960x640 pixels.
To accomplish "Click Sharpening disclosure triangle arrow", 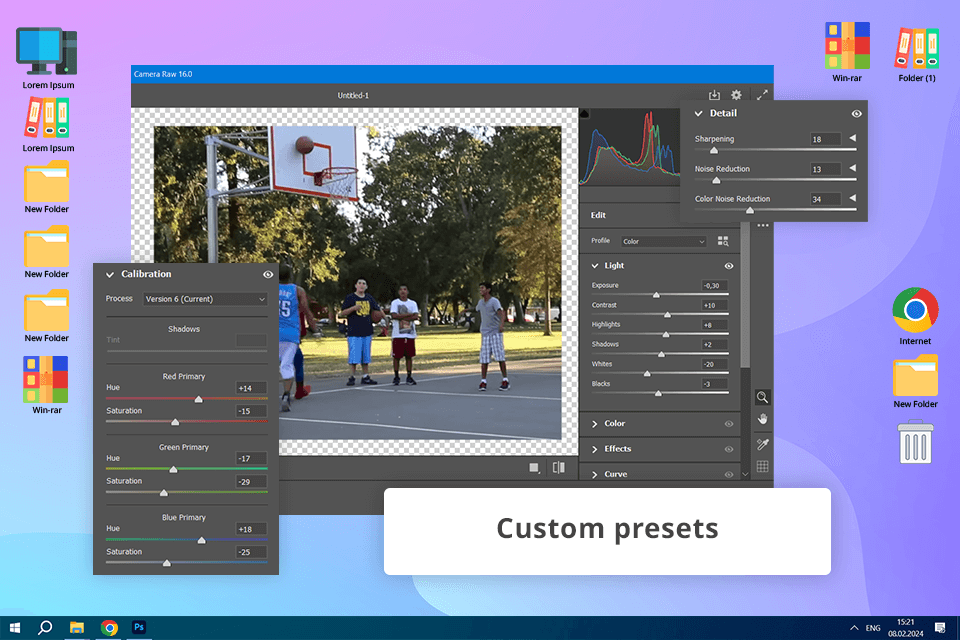I will tap(852, 138).
